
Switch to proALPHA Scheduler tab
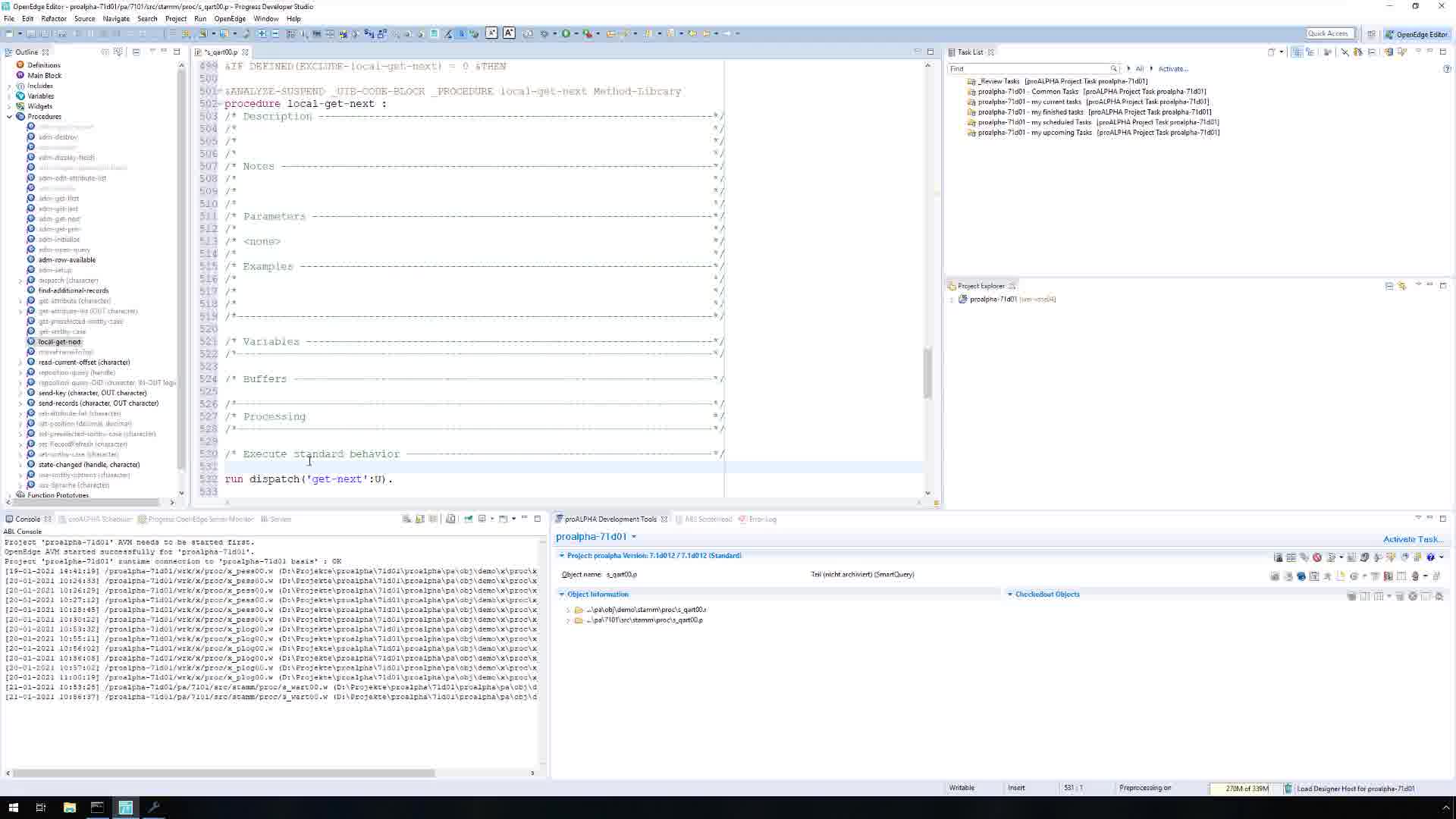click(95, 519)
